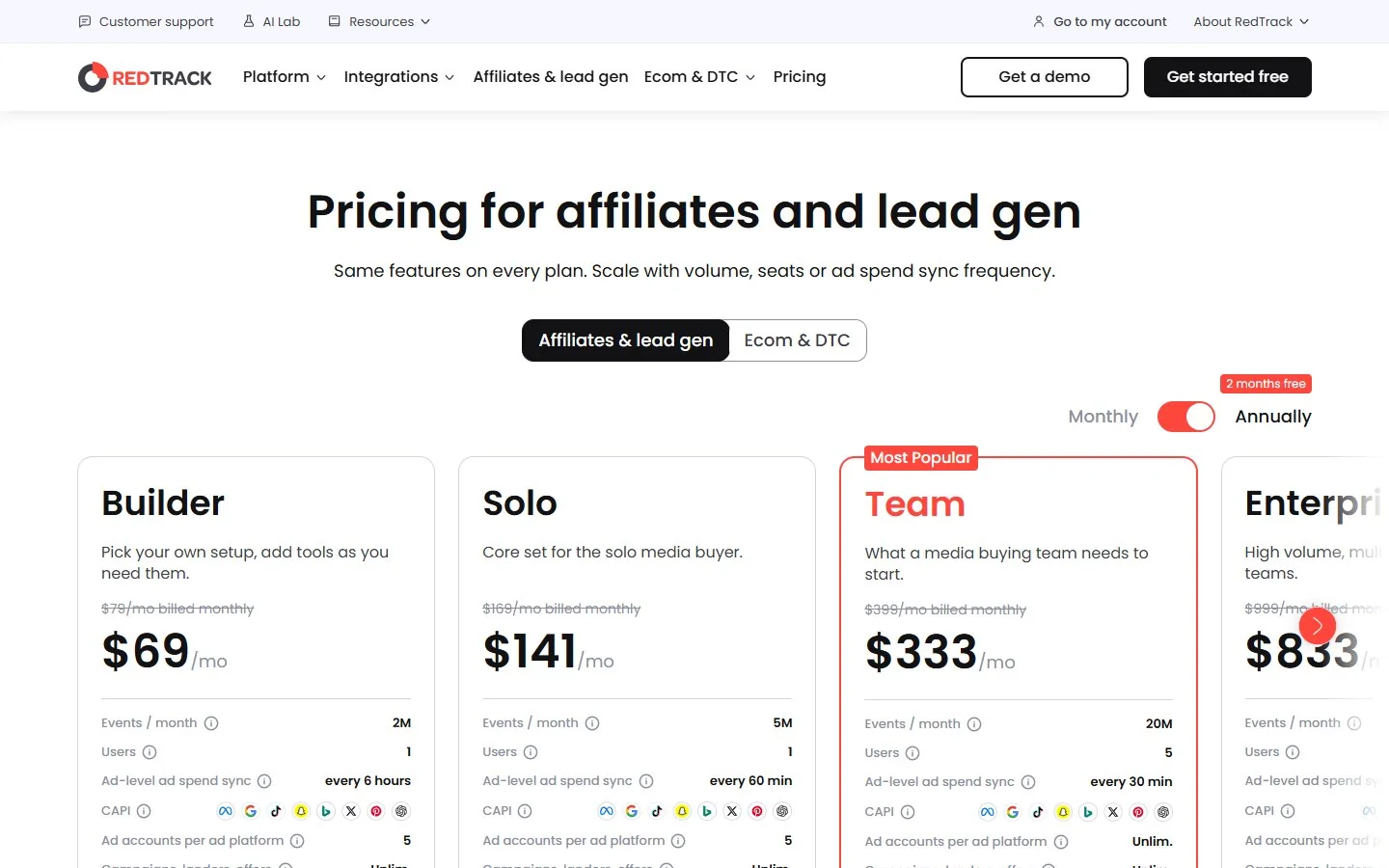Click the "every 6 hours" sync value
Viewport: 1389px width, 868px height.
coord(368,781)
